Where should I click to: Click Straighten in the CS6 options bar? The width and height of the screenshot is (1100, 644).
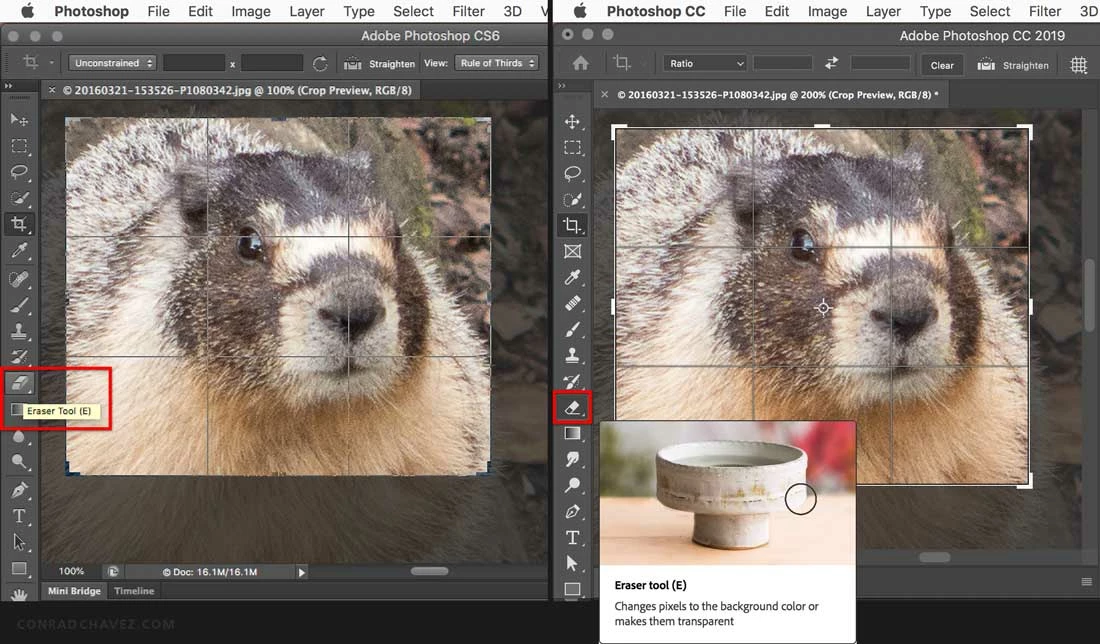pyautogui.click(x=380, y=64)
